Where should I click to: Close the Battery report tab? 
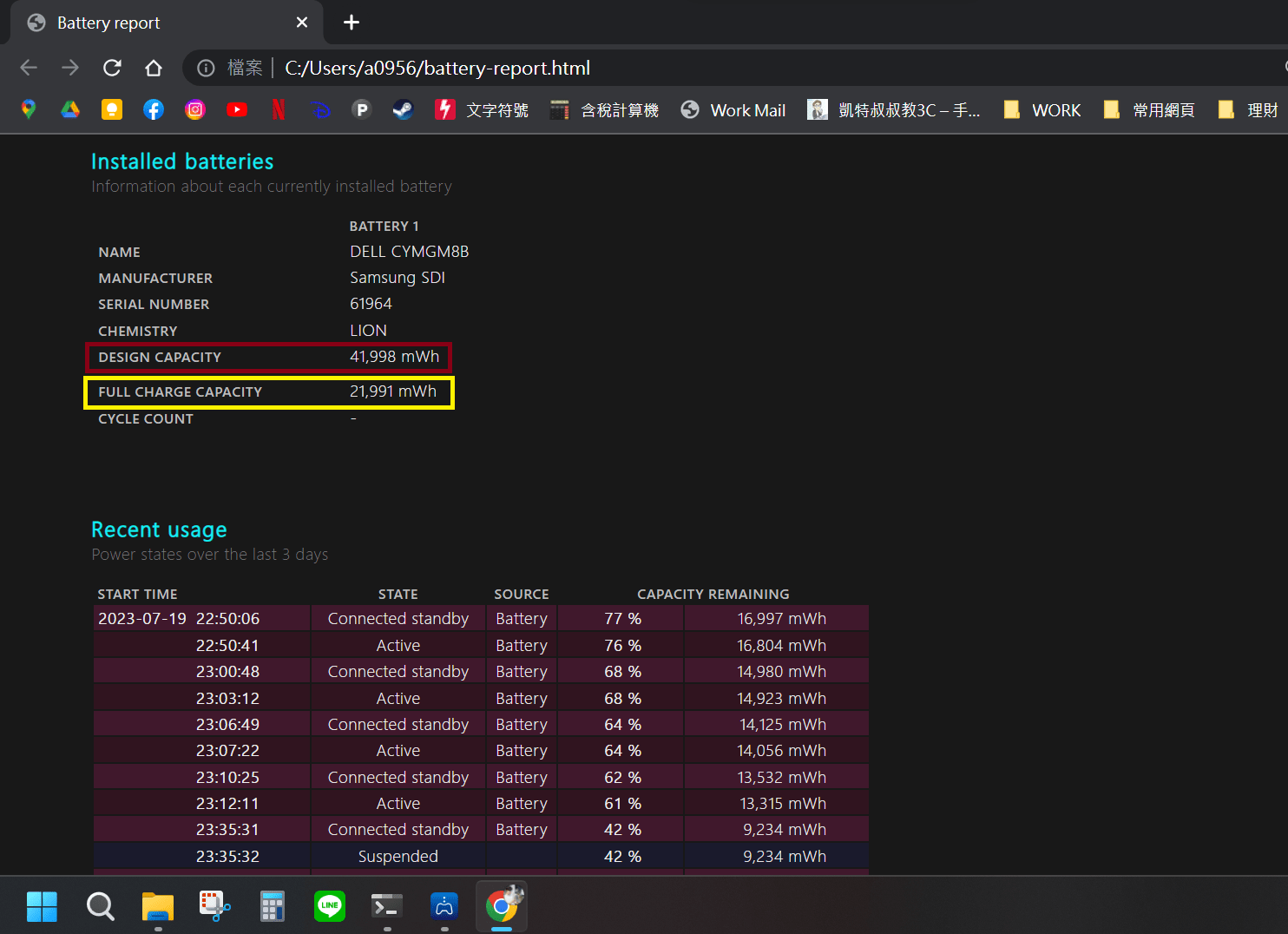click(302, 23)
